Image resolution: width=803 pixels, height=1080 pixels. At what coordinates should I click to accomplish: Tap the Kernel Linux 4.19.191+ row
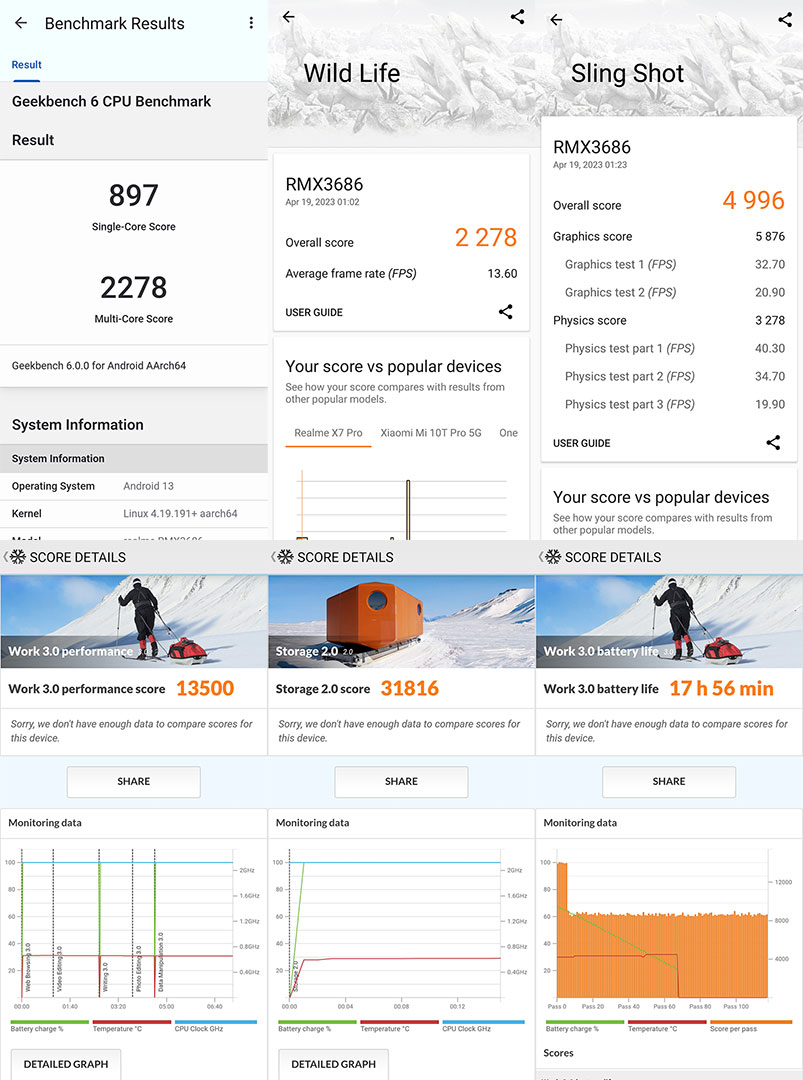point(134,514)
